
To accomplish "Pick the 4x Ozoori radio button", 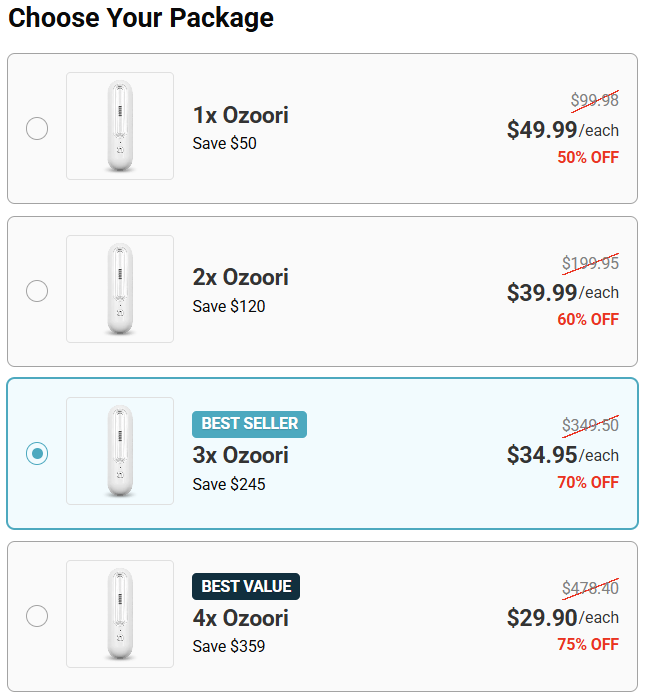I will click(x=37, y=616).
